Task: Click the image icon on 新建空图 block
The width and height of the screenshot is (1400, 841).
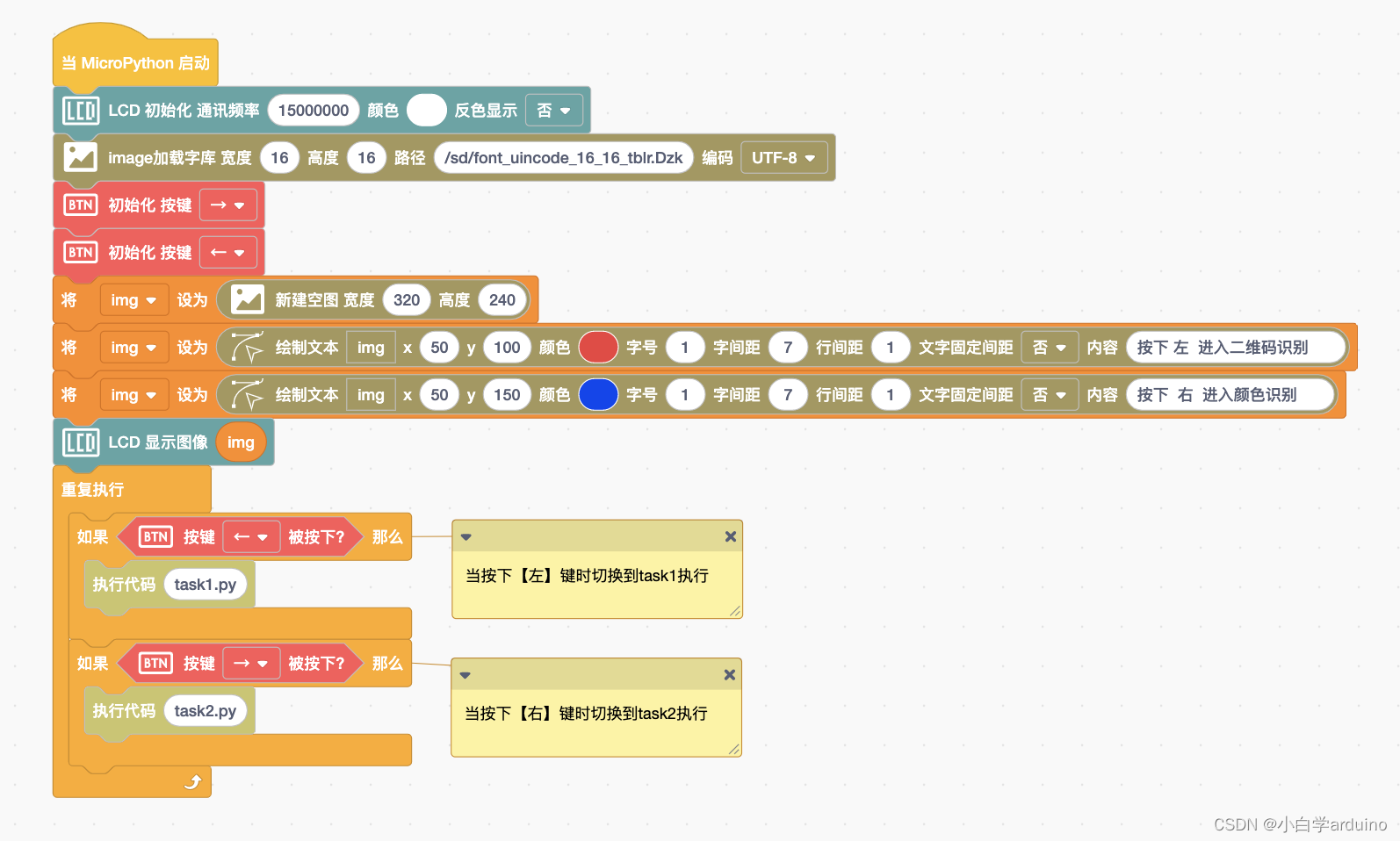Action: click(x=247, y=300)
